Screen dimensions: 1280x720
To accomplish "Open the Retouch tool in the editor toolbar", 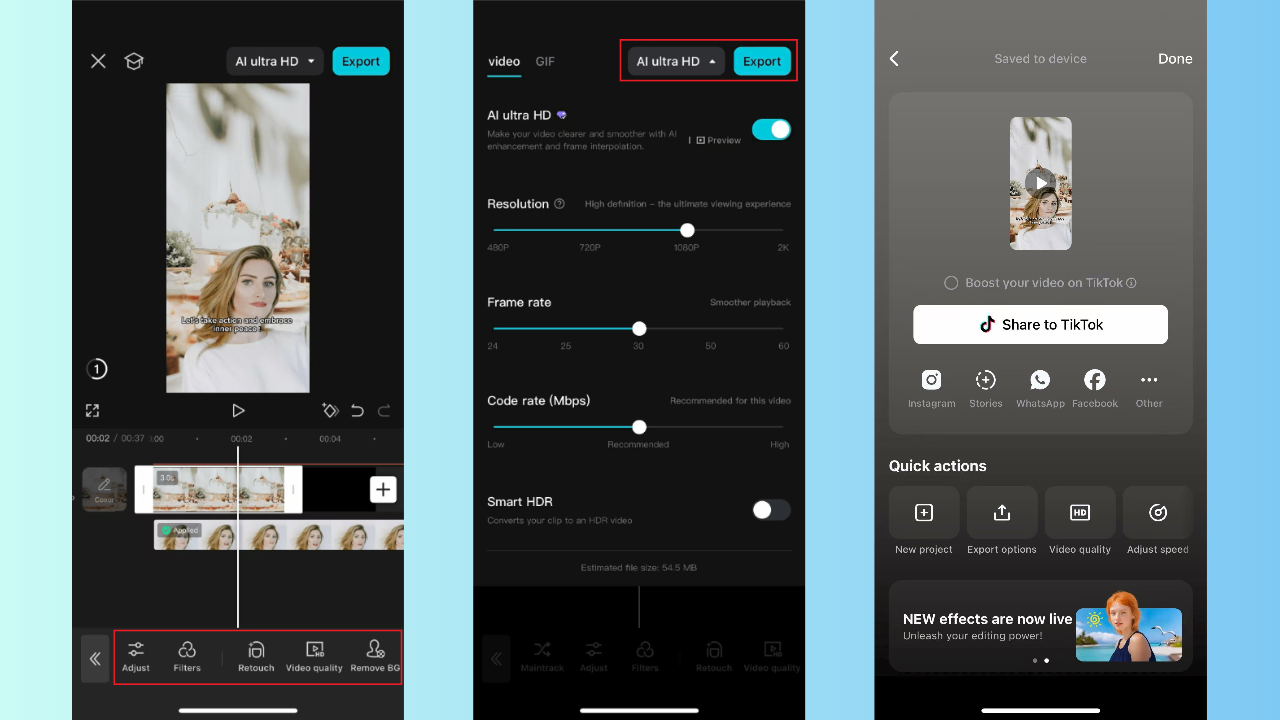I will tap(256, 657).
